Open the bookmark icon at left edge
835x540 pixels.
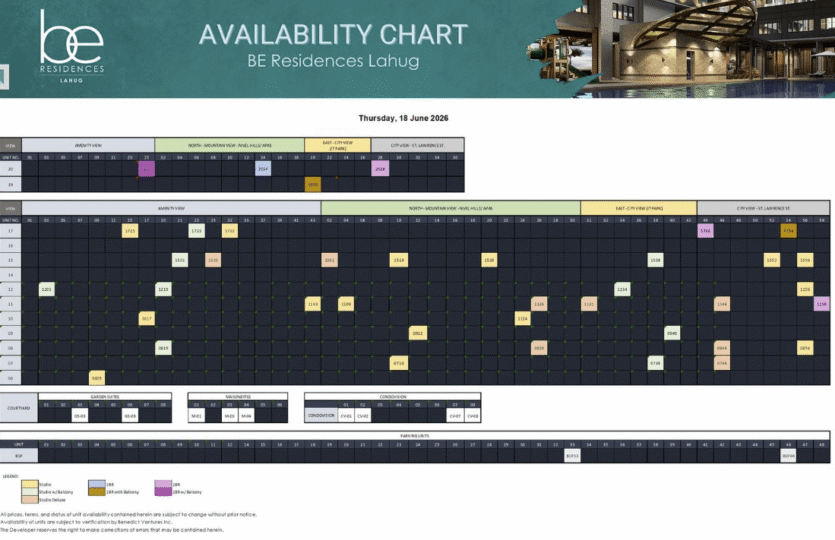pos(4,76)
